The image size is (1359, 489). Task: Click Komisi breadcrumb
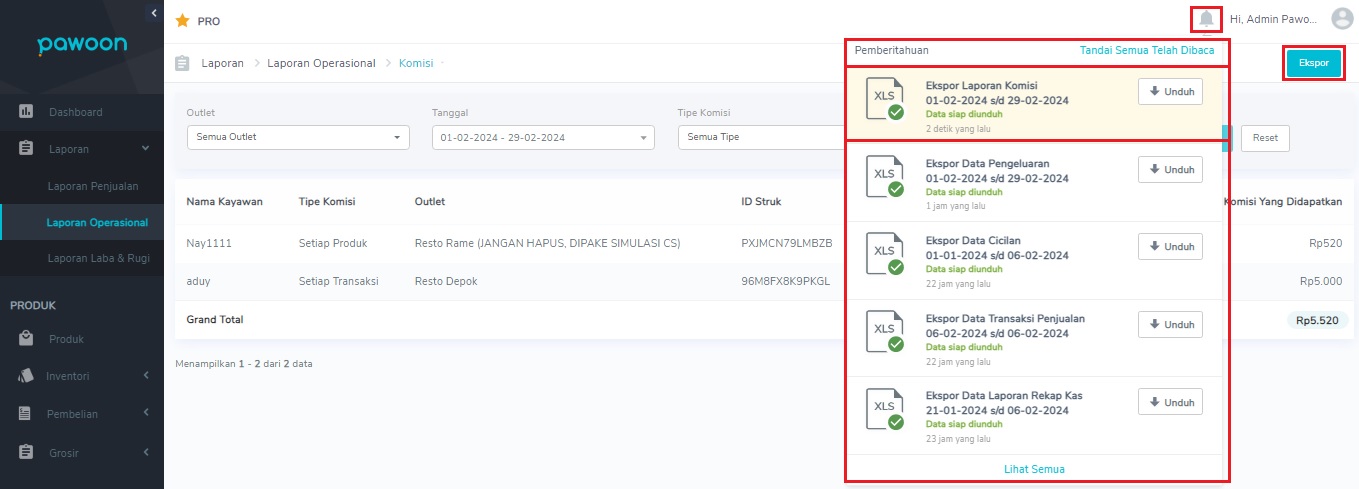[416, 63]
